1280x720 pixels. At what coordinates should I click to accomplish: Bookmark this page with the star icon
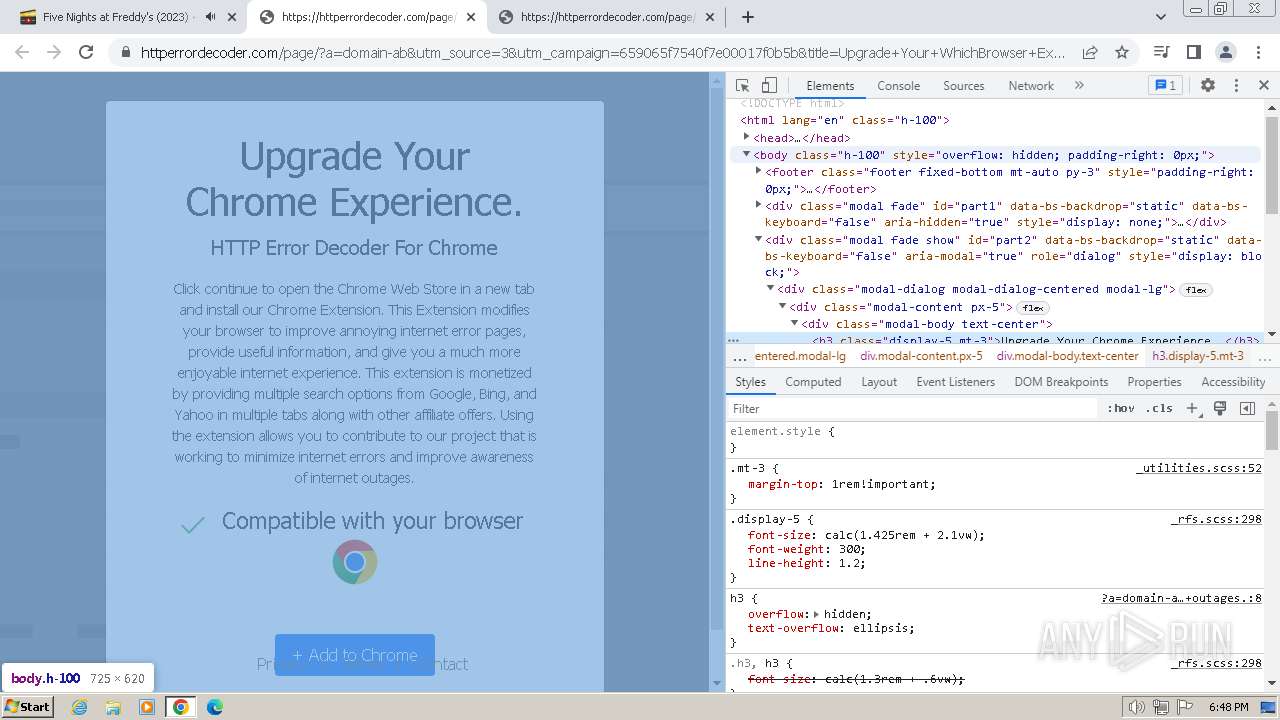pos(1122,52)
